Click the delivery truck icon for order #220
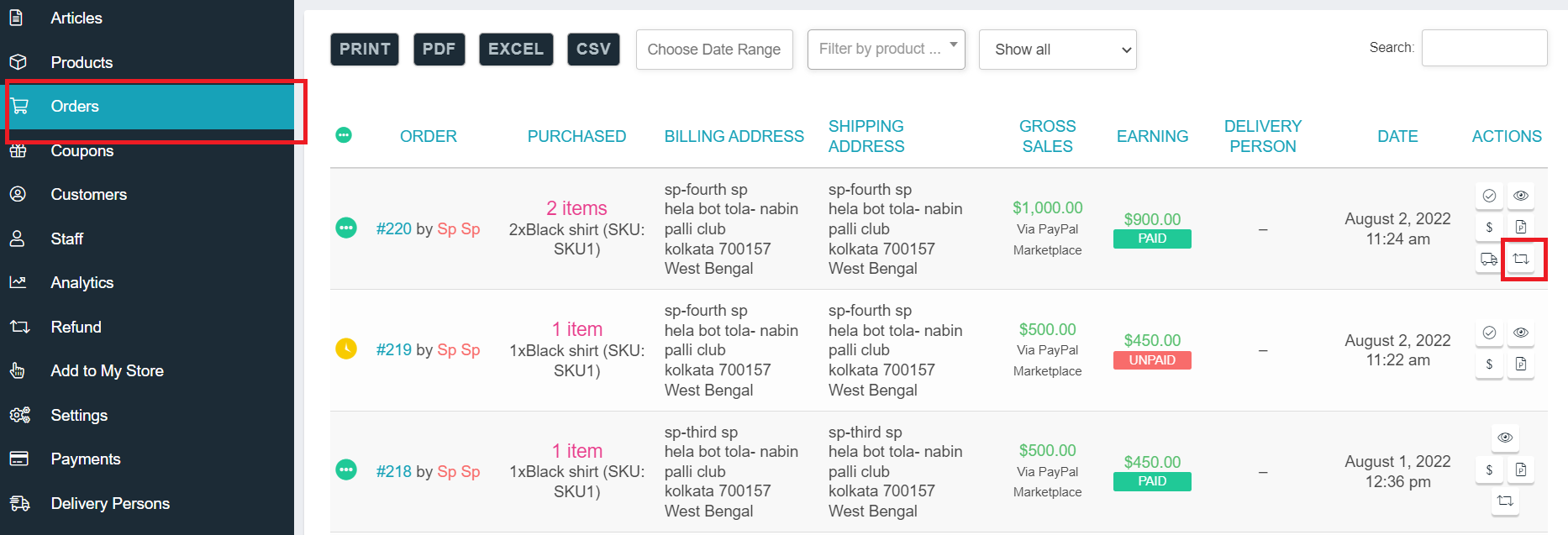Viewport: 1568px width, 535px height. point(1489,259)
